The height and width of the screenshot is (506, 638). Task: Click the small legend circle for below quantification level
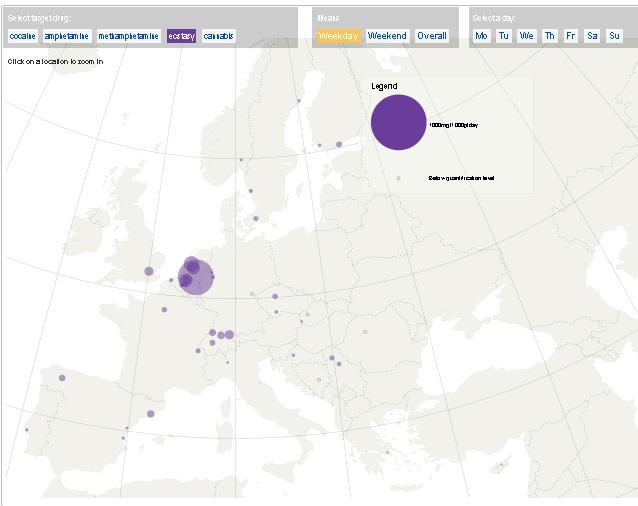(x=398, y=178)
